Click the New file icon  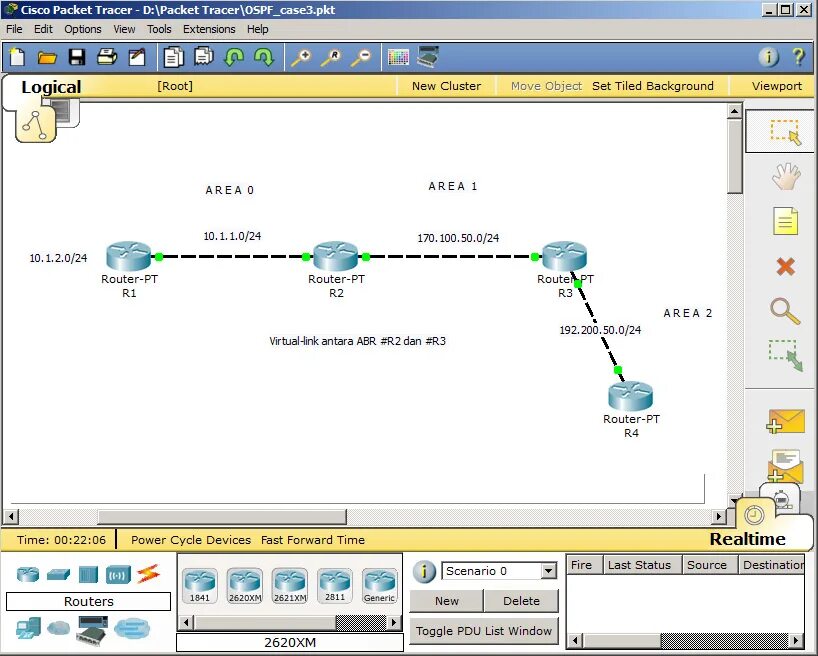(17, 57)
